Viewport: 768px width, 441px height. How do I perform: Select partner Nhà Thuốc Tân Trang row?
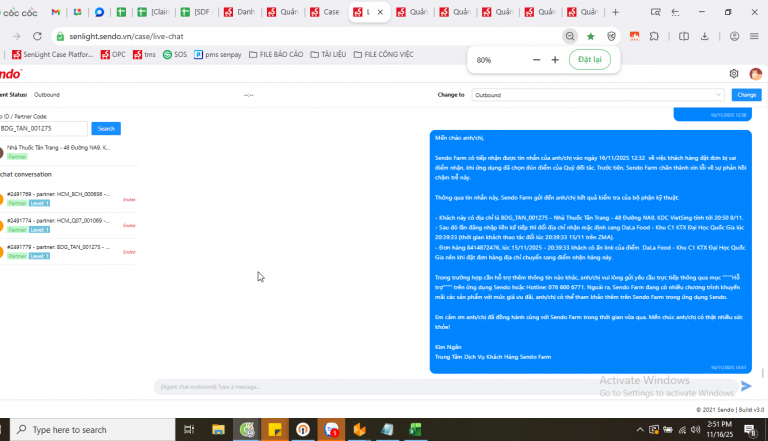[x=69, y=152]
